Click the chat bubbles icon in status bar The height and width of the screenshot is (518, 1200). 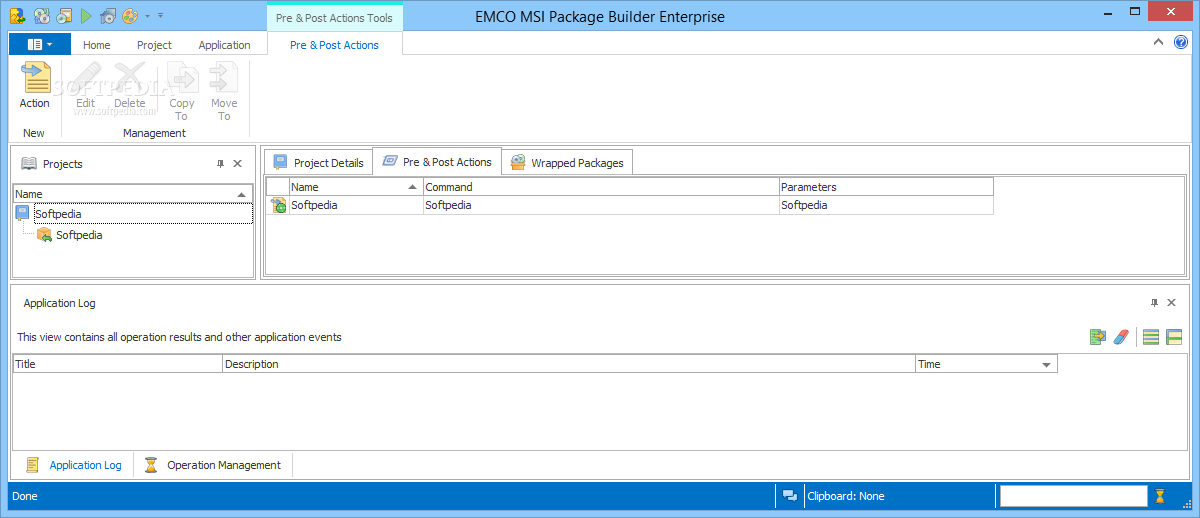click(790, 496)
